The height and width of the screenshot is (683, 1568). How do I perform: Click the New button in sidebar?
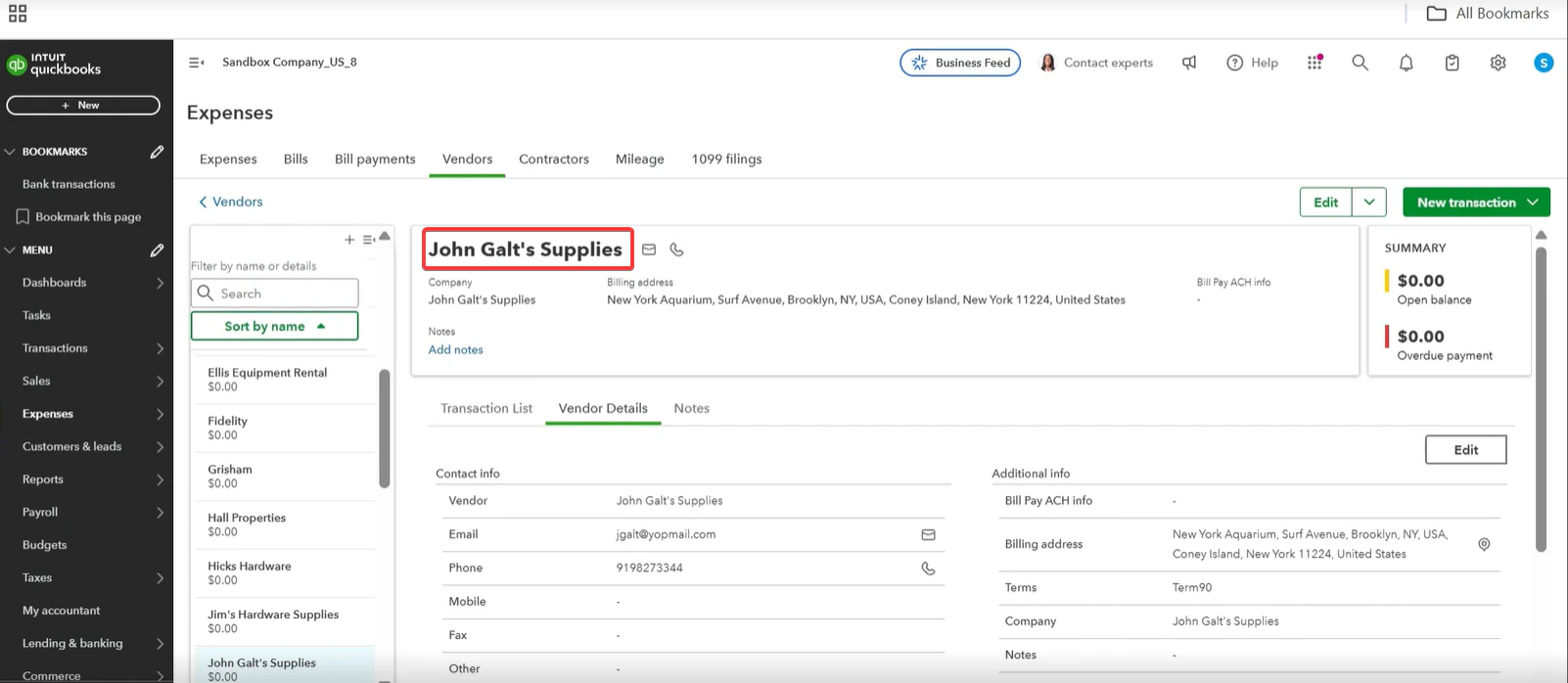[x=83, y=106]
